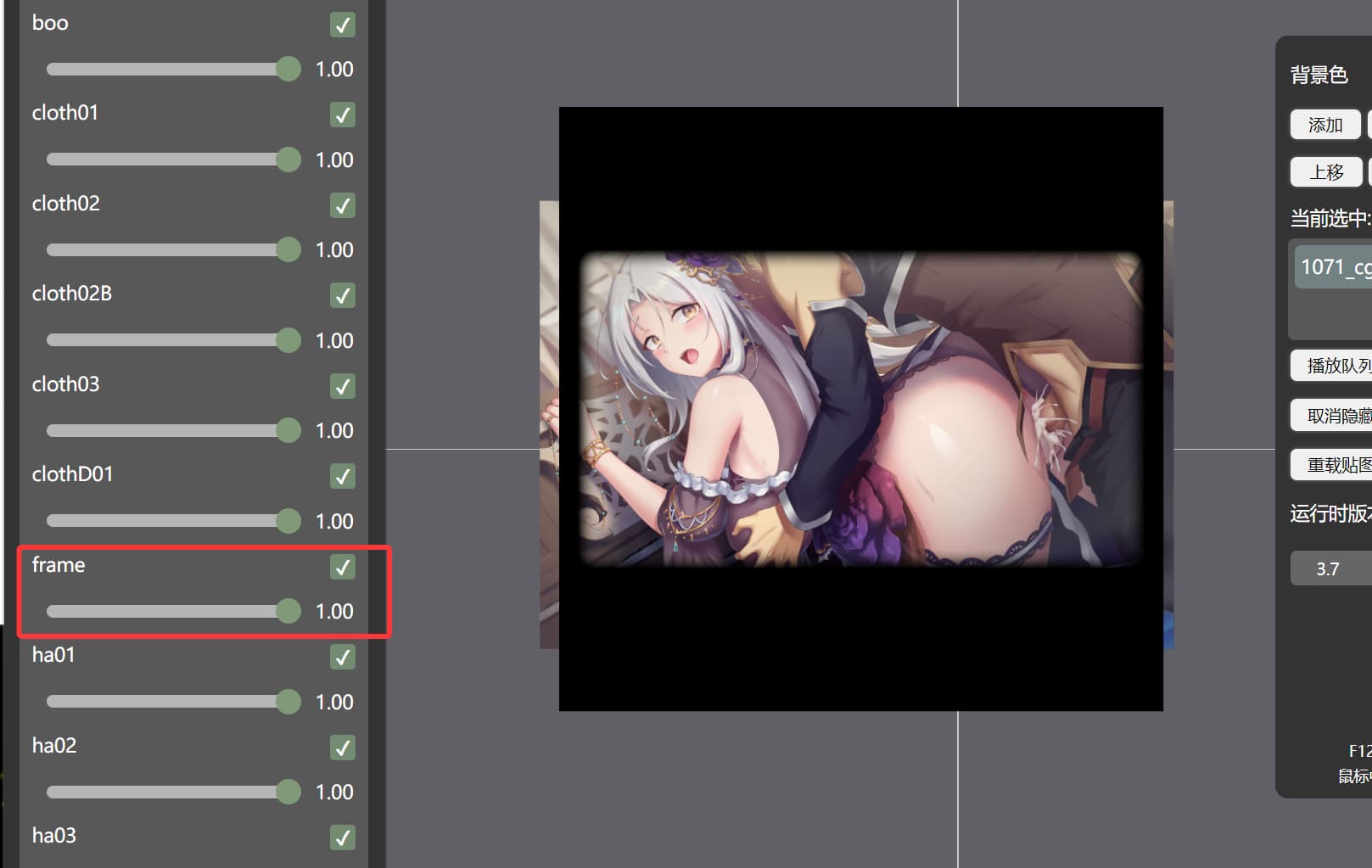
Task: Click the clothD01 slot label
Action: pyautogui.click(x=72, y=474)
